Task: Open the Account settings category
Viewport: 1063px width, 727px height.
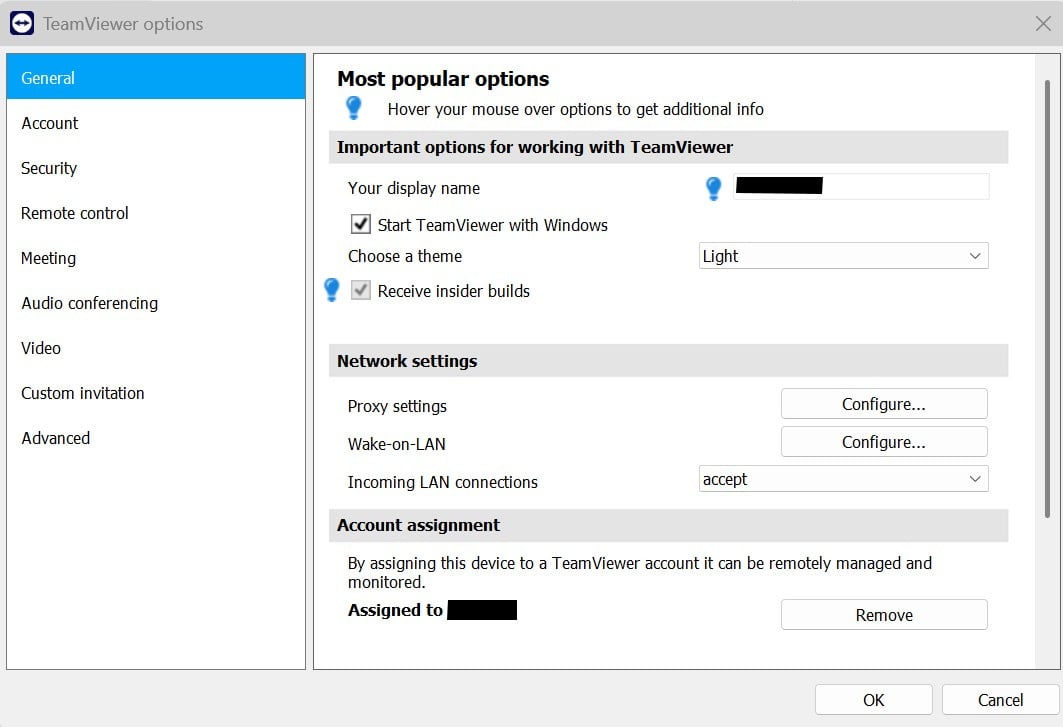Action: tap(156, 123)
